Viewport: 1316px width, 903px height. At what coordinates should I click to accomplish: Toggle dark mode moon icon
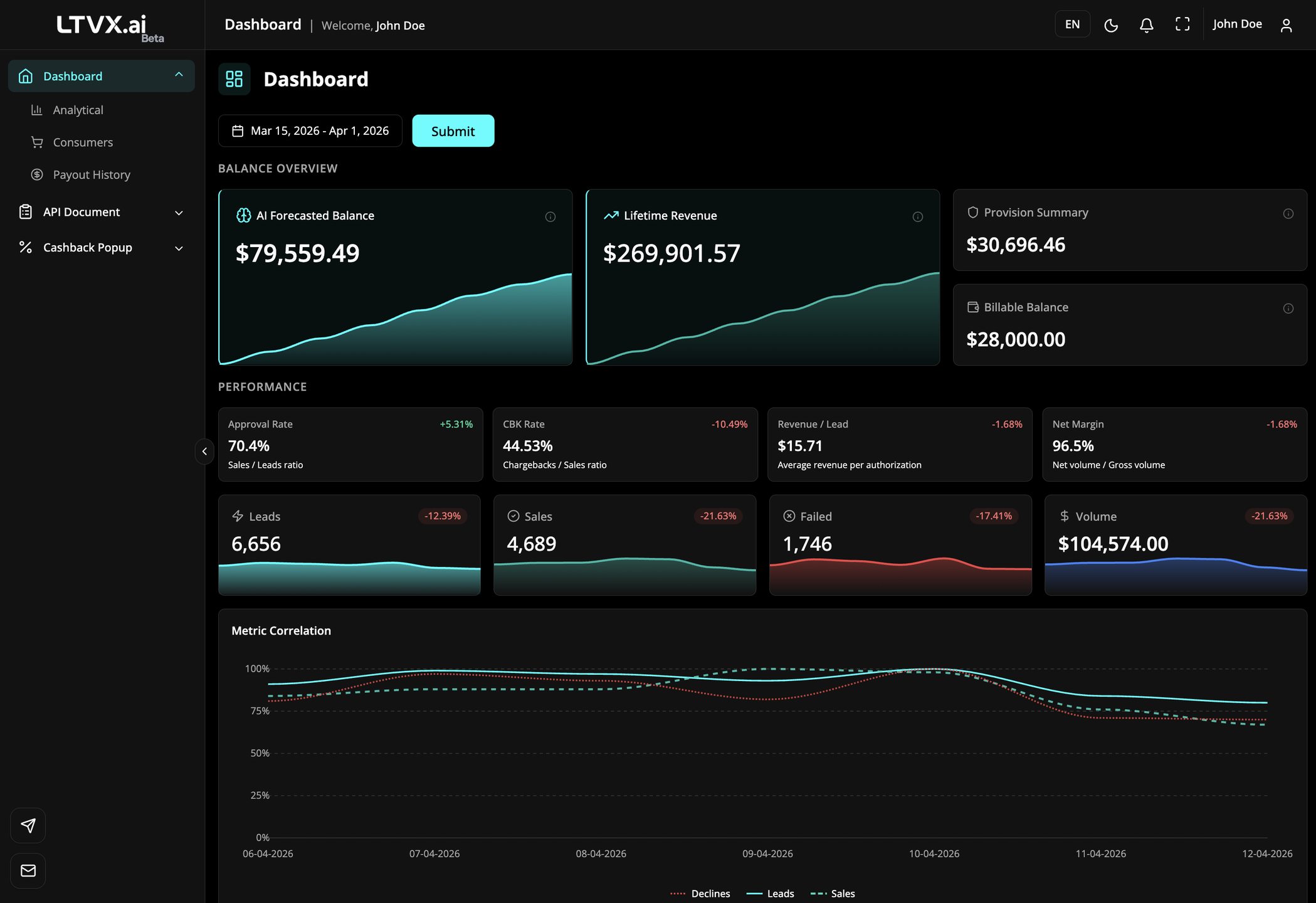pyautogui.click(x=1111, y=25)
